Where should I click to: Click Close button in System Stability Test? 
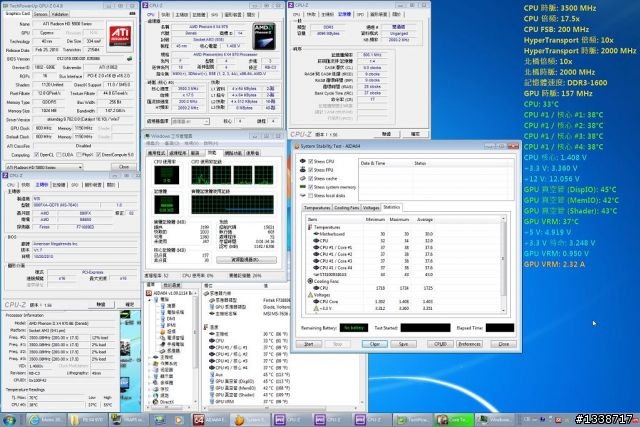point(503,344)
